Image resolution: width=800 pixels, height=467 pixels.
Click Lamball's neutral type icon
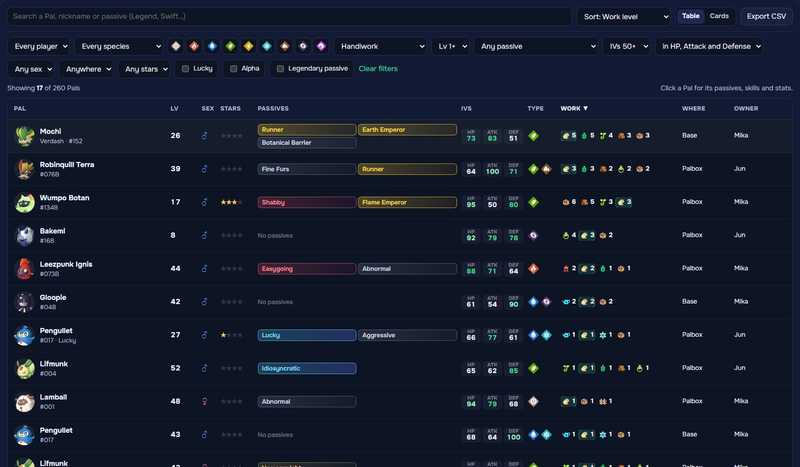pos(533,402)
